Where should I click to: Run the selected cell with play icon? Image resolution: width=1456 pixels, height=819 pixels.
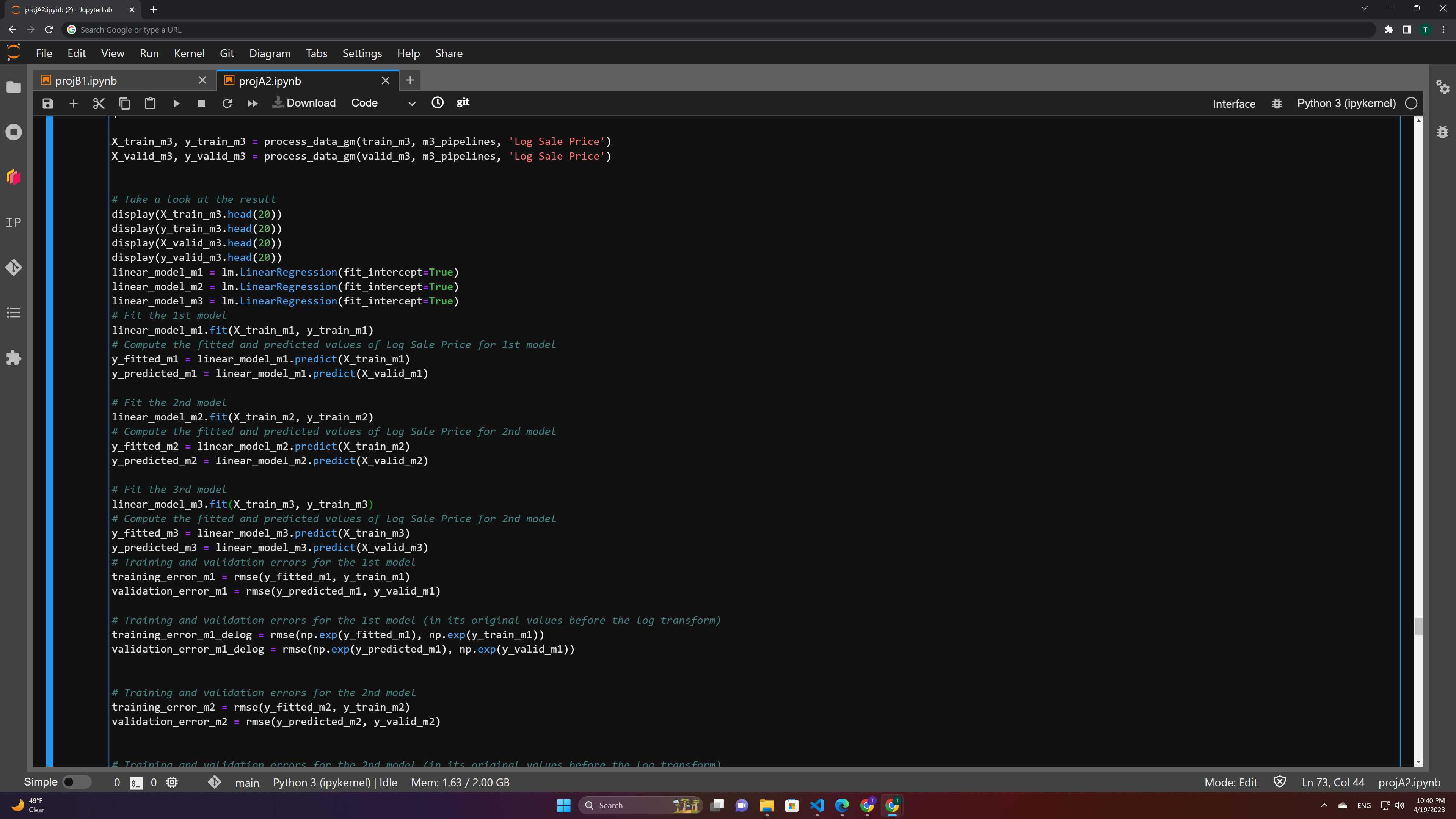point(176,104)
